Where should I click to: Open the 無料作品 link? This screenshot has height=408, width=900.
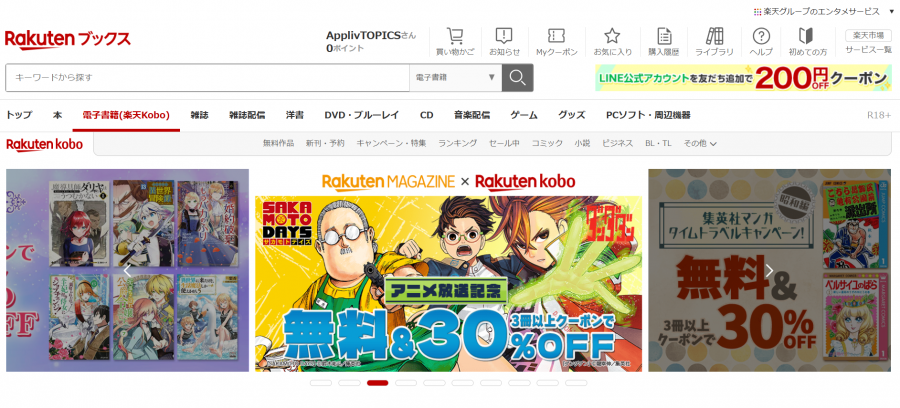click(278, 143)
